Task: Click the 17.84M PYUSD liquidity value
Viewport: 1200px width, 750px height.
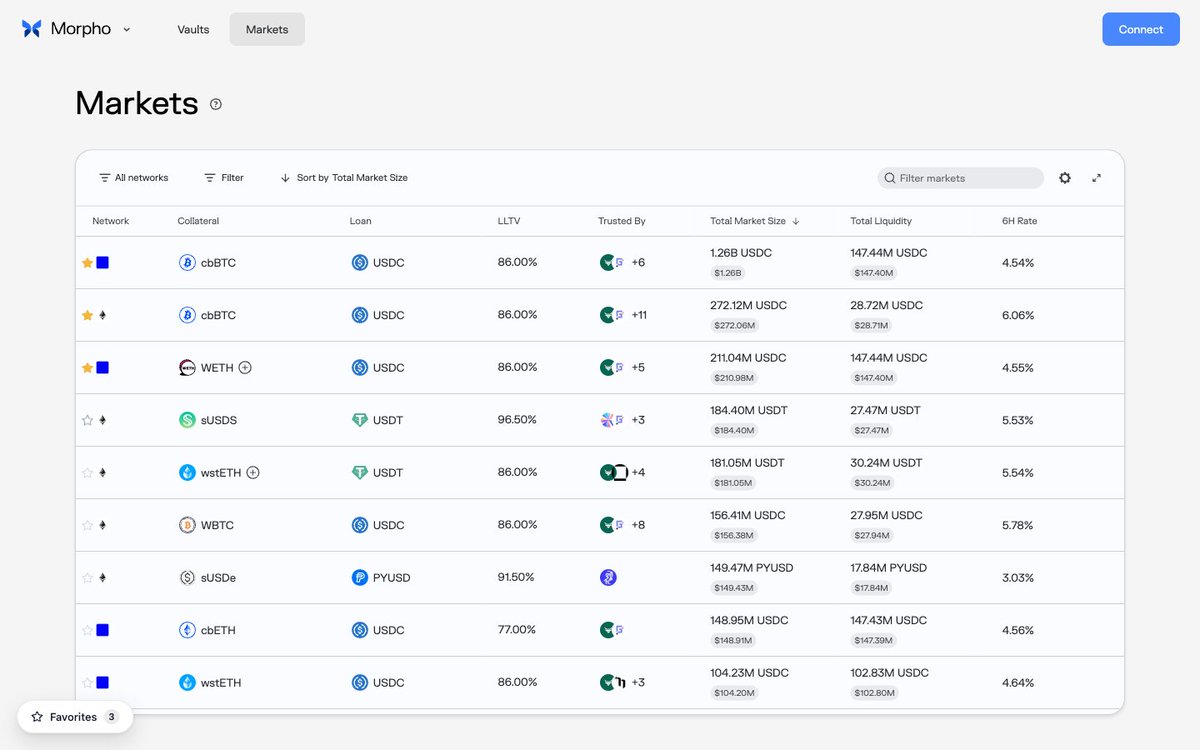Action: pos(889,568)
